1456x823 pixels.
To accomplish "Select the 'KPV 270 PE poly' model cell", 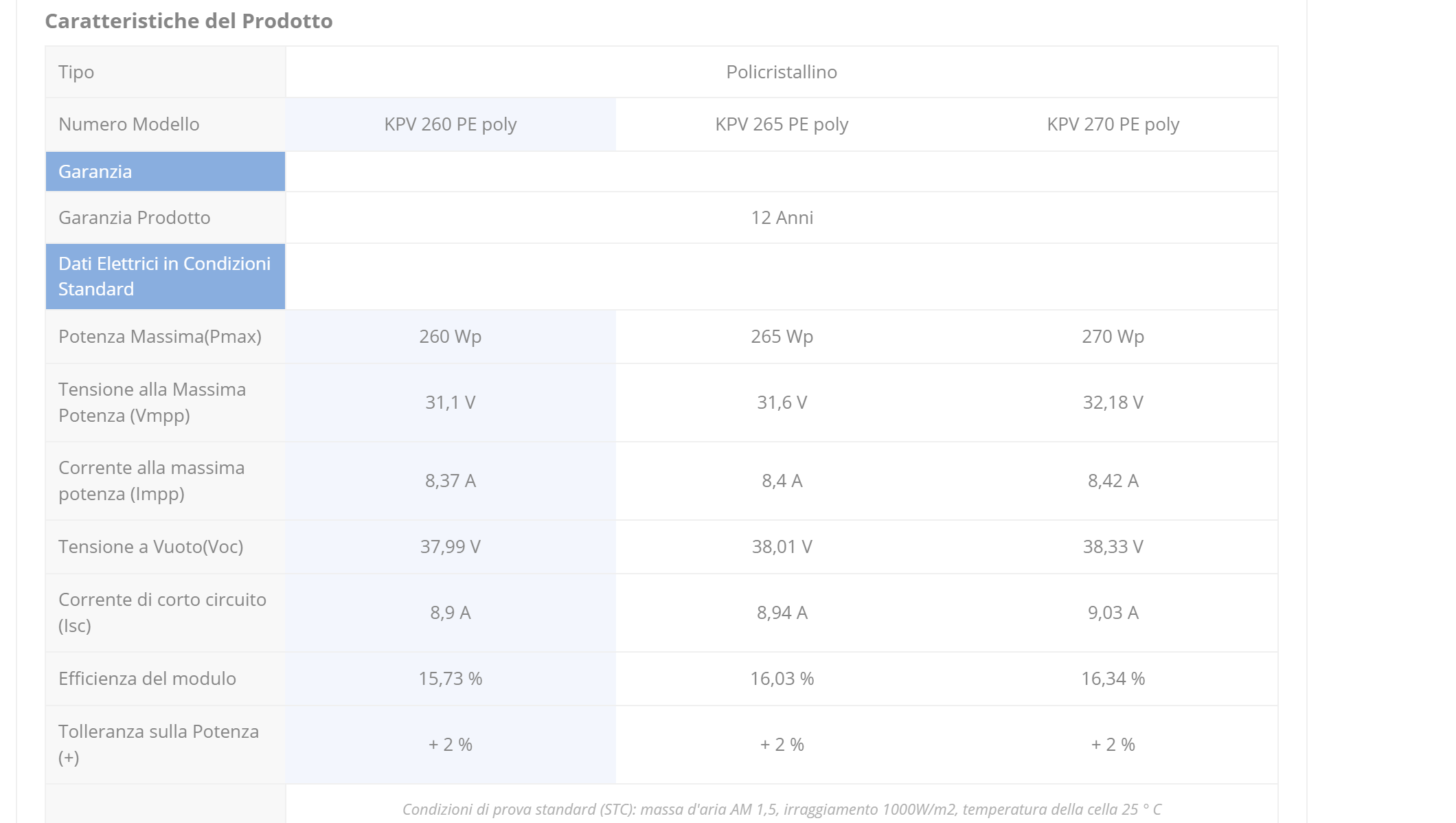I will 1113,124.
